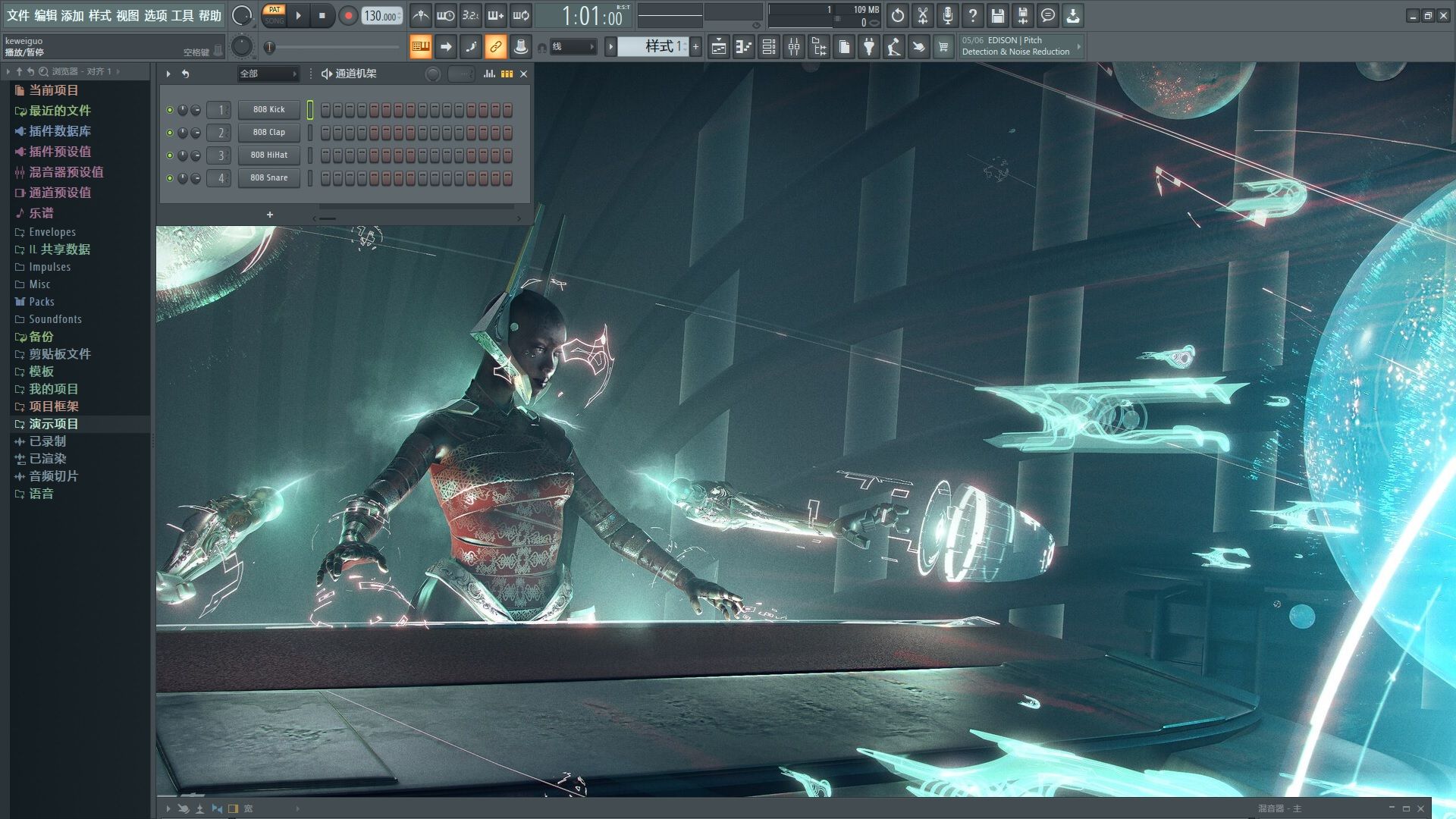Open the 线 snap selector dropdown
Image resolution: width=1456 pixels, height=819 pixels.
[574, 47]
